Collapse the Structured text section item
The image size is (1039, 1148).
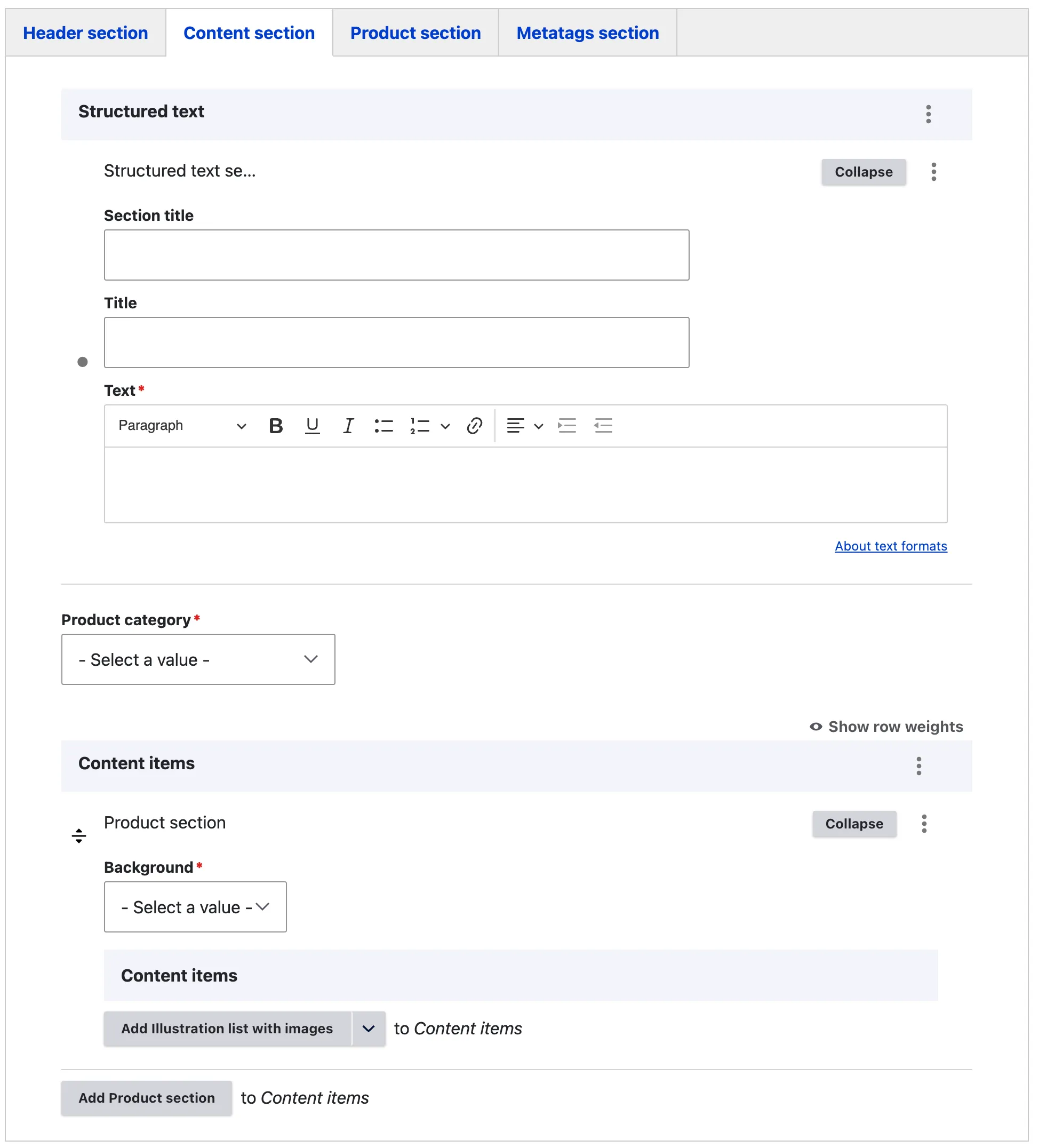click(x=863, y=172)
